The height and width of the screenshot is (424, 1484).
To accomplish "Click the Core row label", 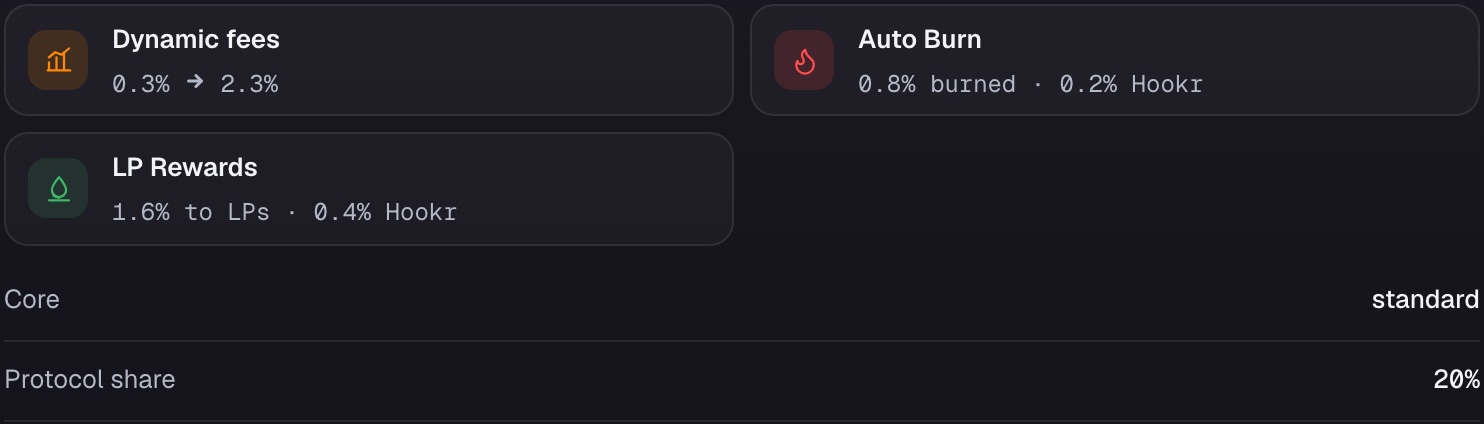I will point(32,299).
